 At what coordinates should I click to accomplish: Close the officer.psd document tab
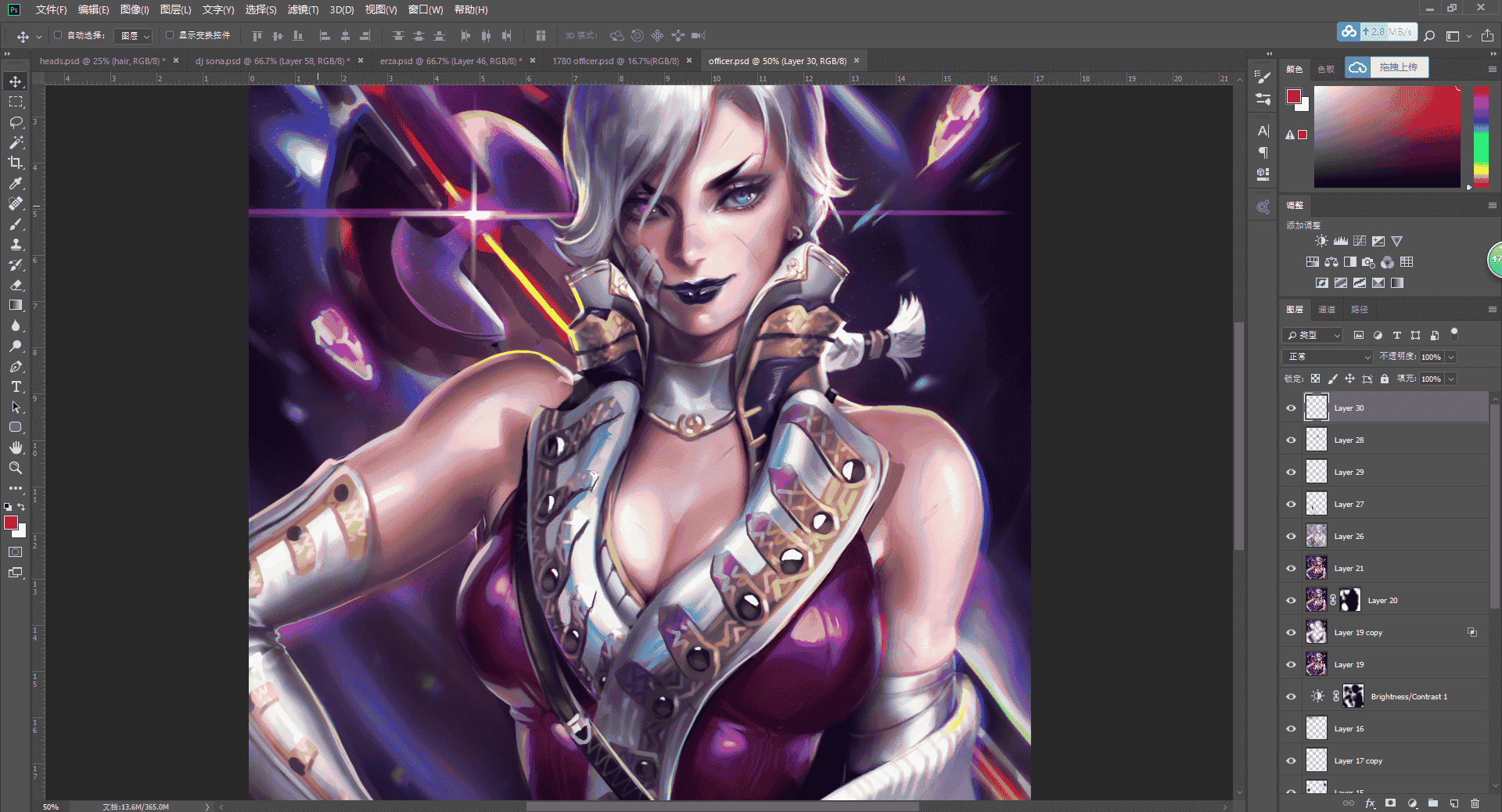pos(857,60)
